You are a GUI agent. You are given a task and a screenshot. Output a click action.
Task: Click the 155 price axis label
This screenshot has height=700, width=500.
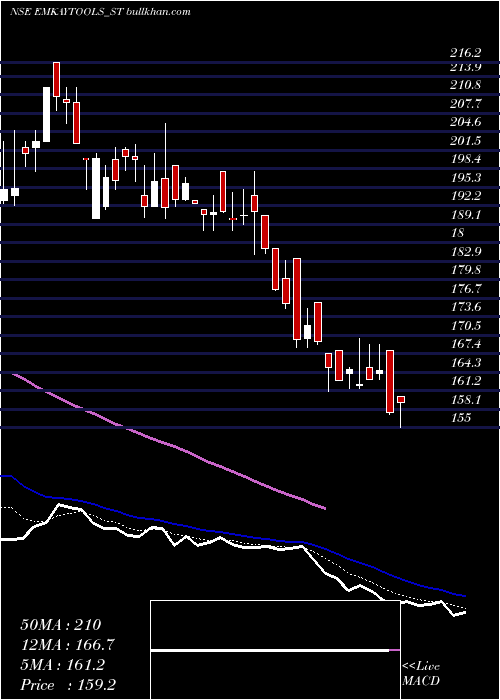(x=461, y=418)
